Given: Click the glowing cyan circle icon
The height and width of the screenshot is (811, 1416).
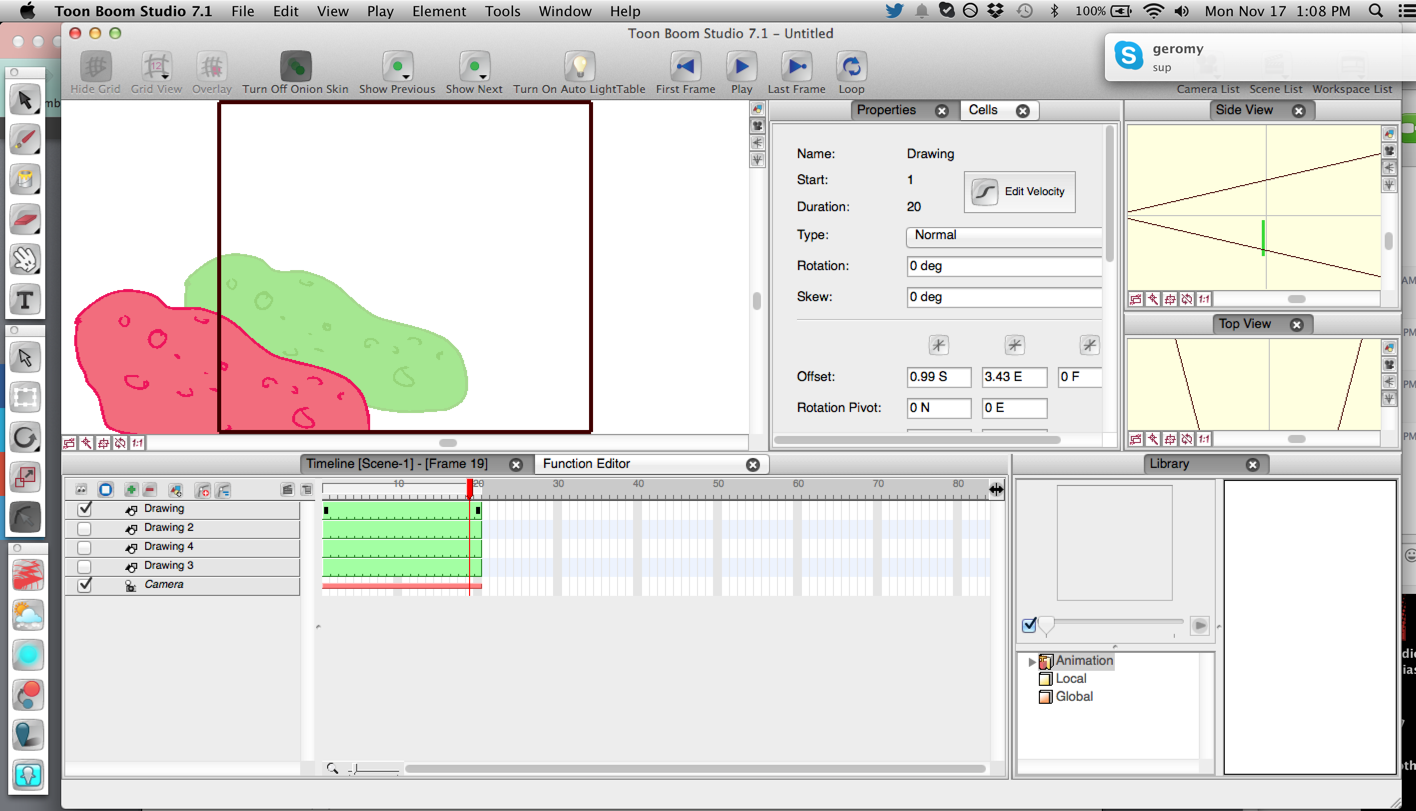Looking at the screenshot, I should (x=28, y=655).
